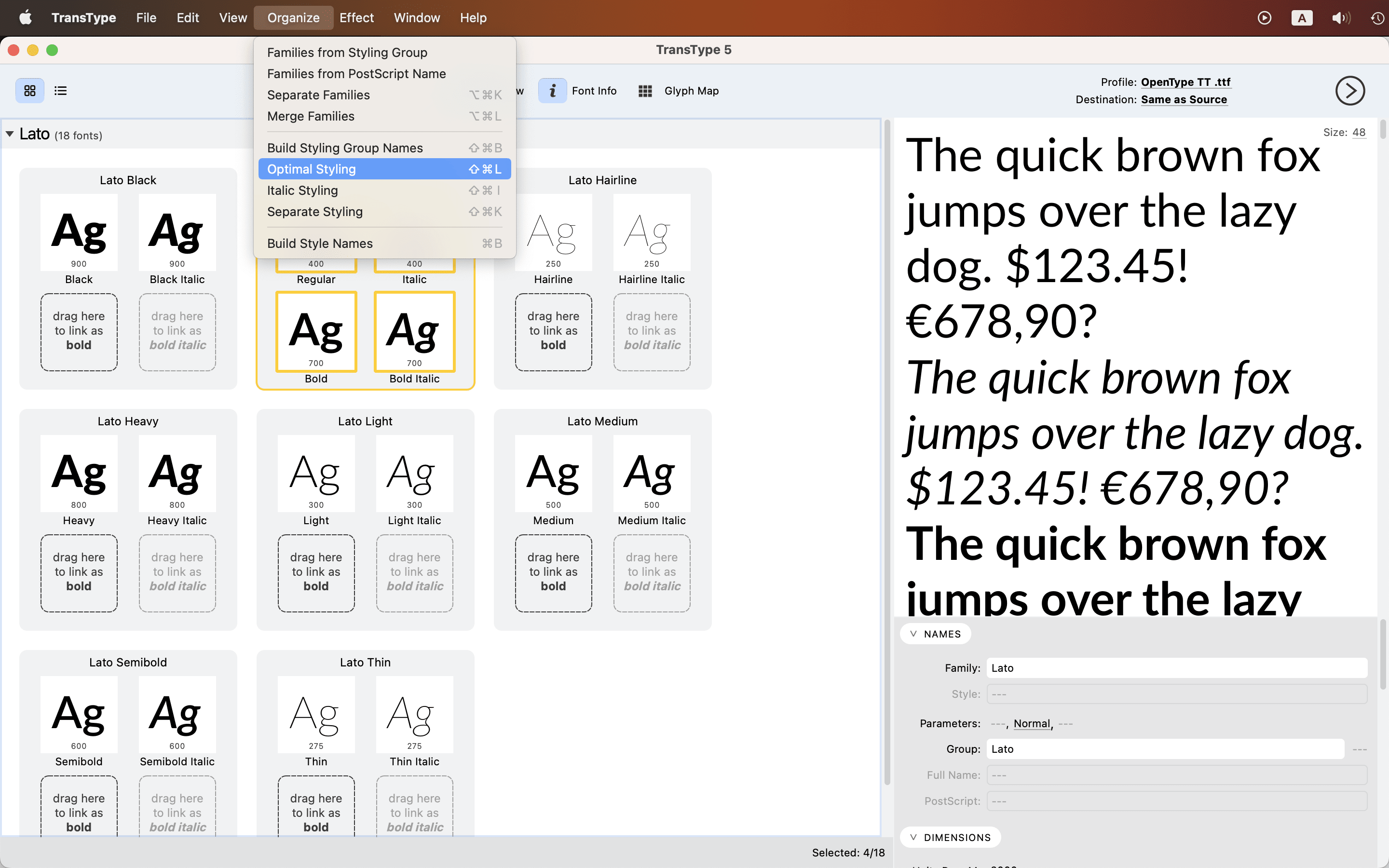The width and height of the screenshot is (1389, 868).
Task: Click the Style input field
Action: pos(1177,694)
